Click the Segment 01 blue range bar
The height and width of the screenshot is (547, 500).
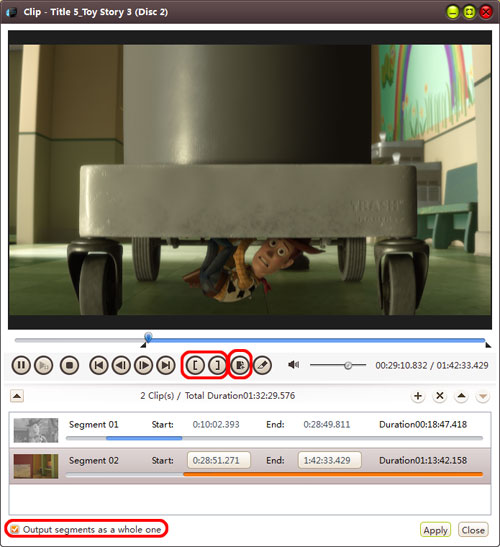pos(144,438)
